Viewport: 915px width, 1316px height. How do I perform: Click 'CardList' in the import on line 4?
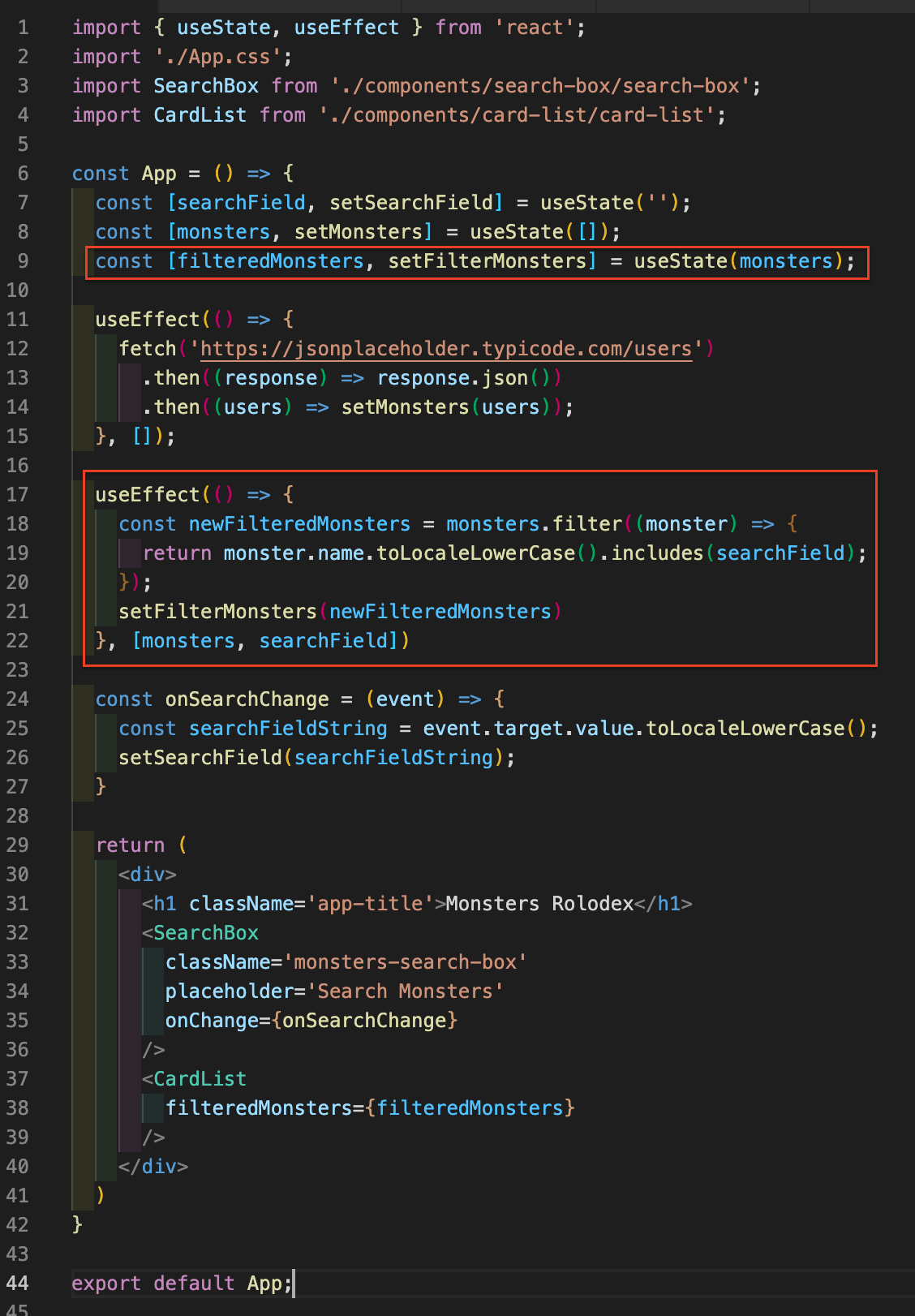click(200, 115)
